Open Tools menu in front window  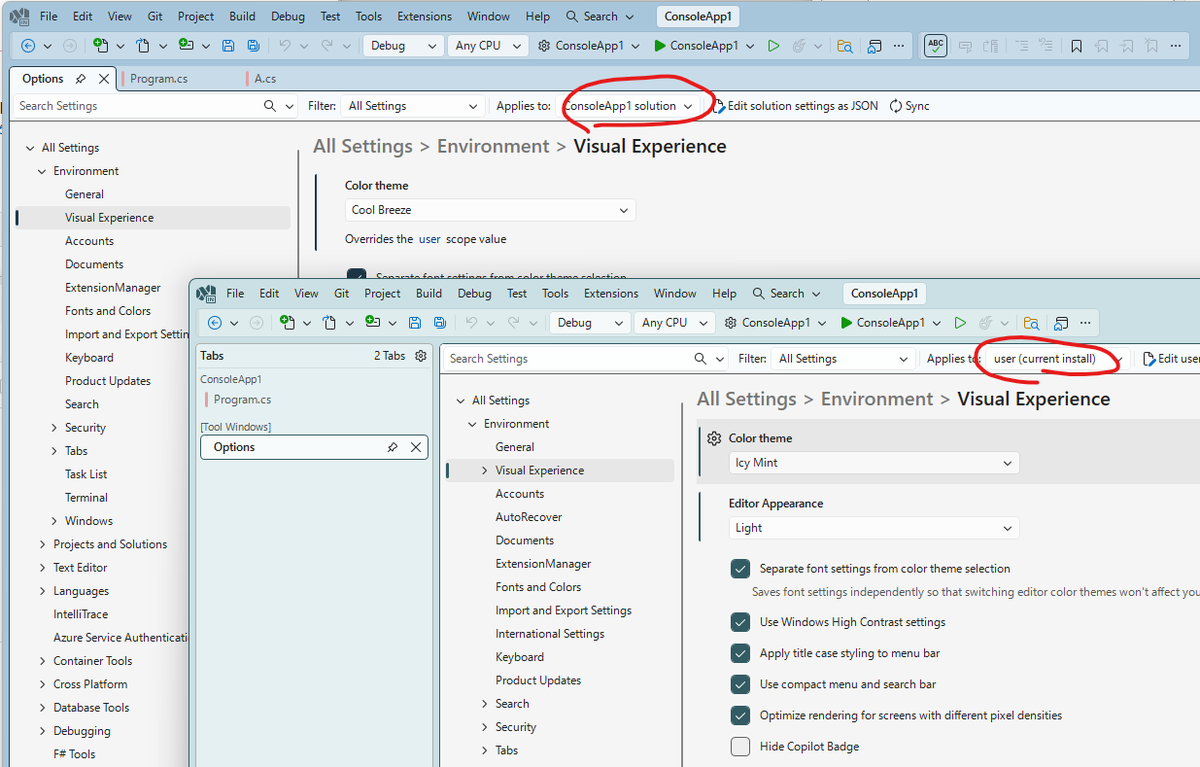coord(555,293)
